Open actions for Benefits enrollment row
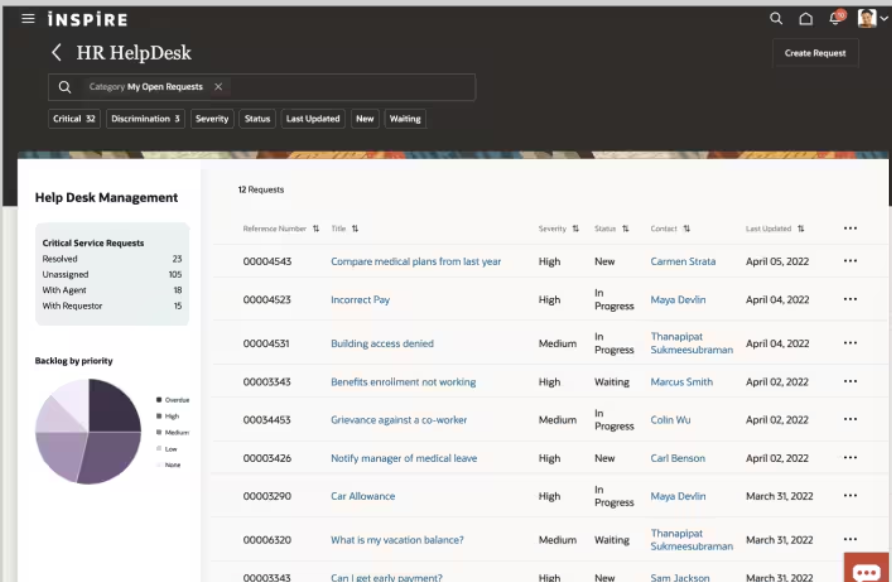892x582 pixels. (x=850, y=381)
